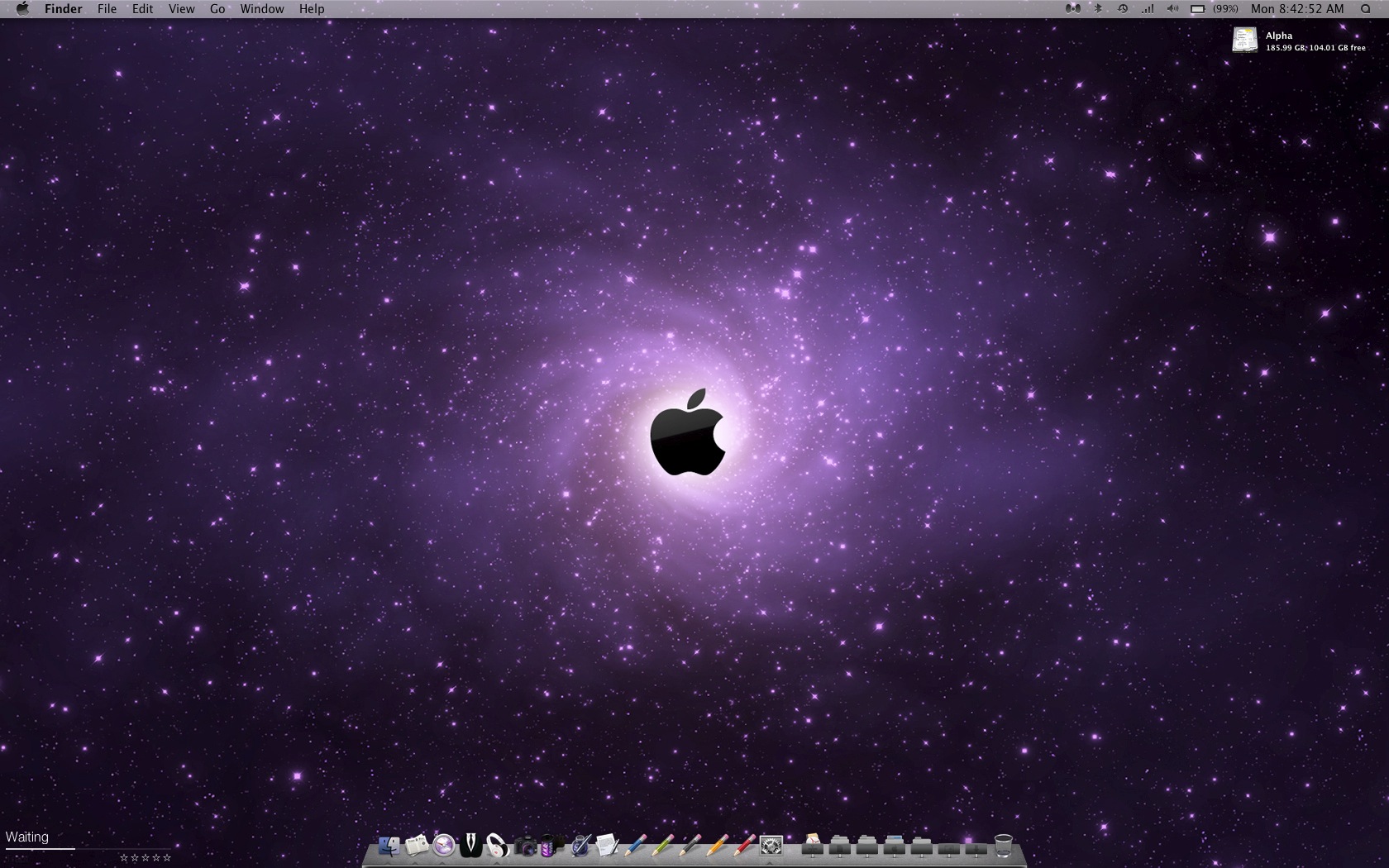Viewport: 1389px width, 868px height.
Task: Click the 99% battery percentage text
Action: (1225, 9)
